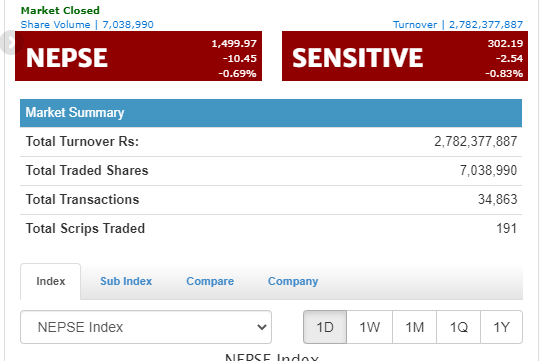Open the NEPSE Index dropdown
The image size is (546, 361).
(x=146, y=327)
